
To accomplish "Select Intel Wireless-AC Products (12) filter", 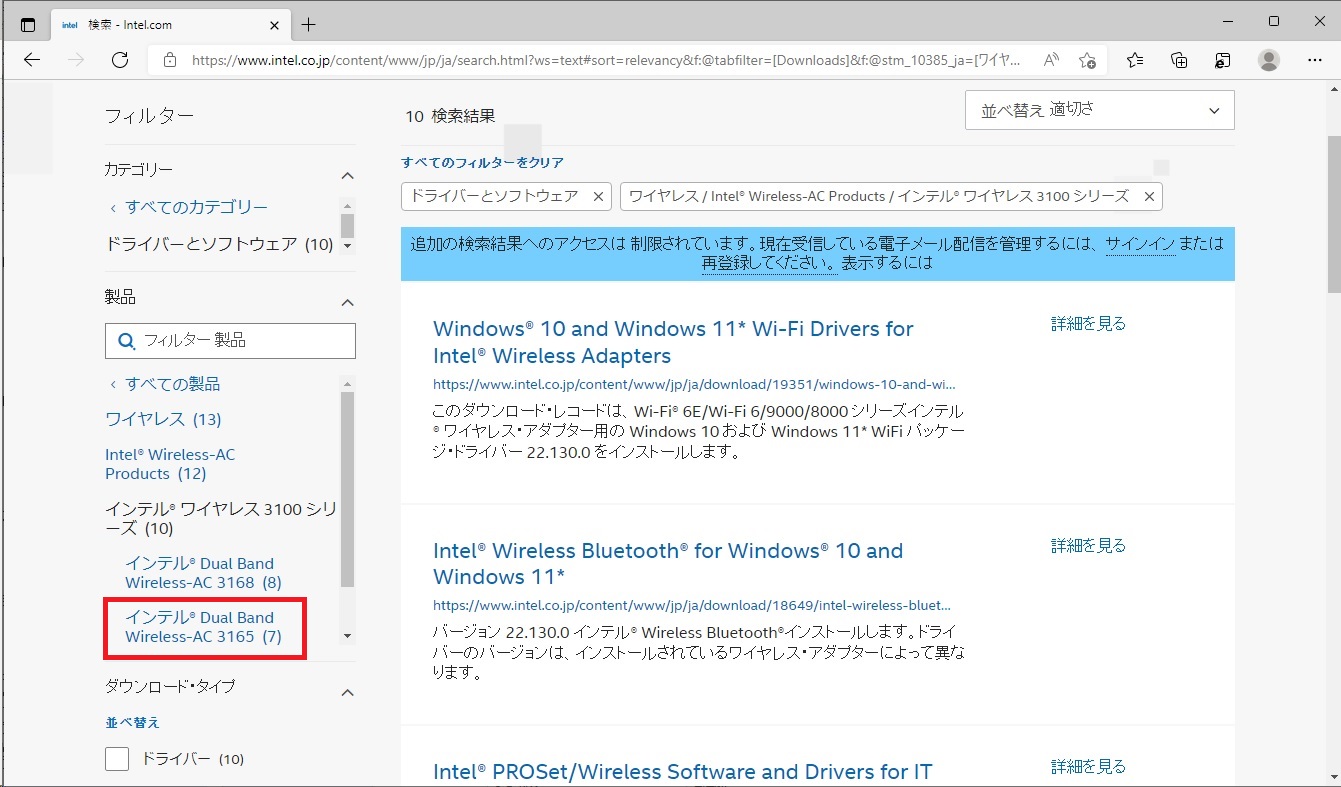I will click(170, 463).
